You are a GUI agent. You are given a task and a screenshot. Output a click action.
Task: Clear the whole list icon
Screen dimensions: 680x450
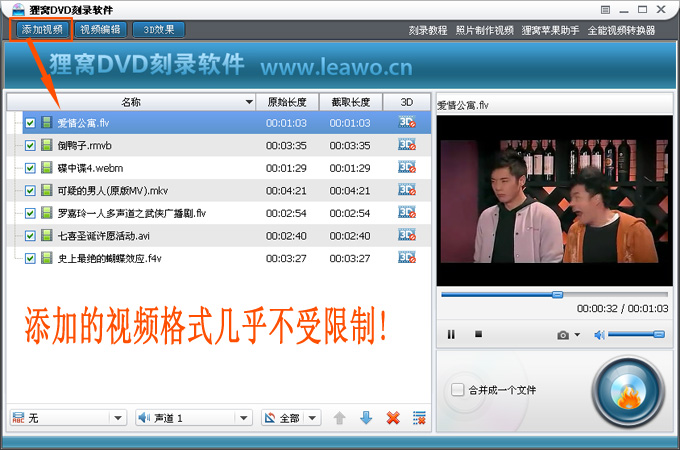click(419, 418)
